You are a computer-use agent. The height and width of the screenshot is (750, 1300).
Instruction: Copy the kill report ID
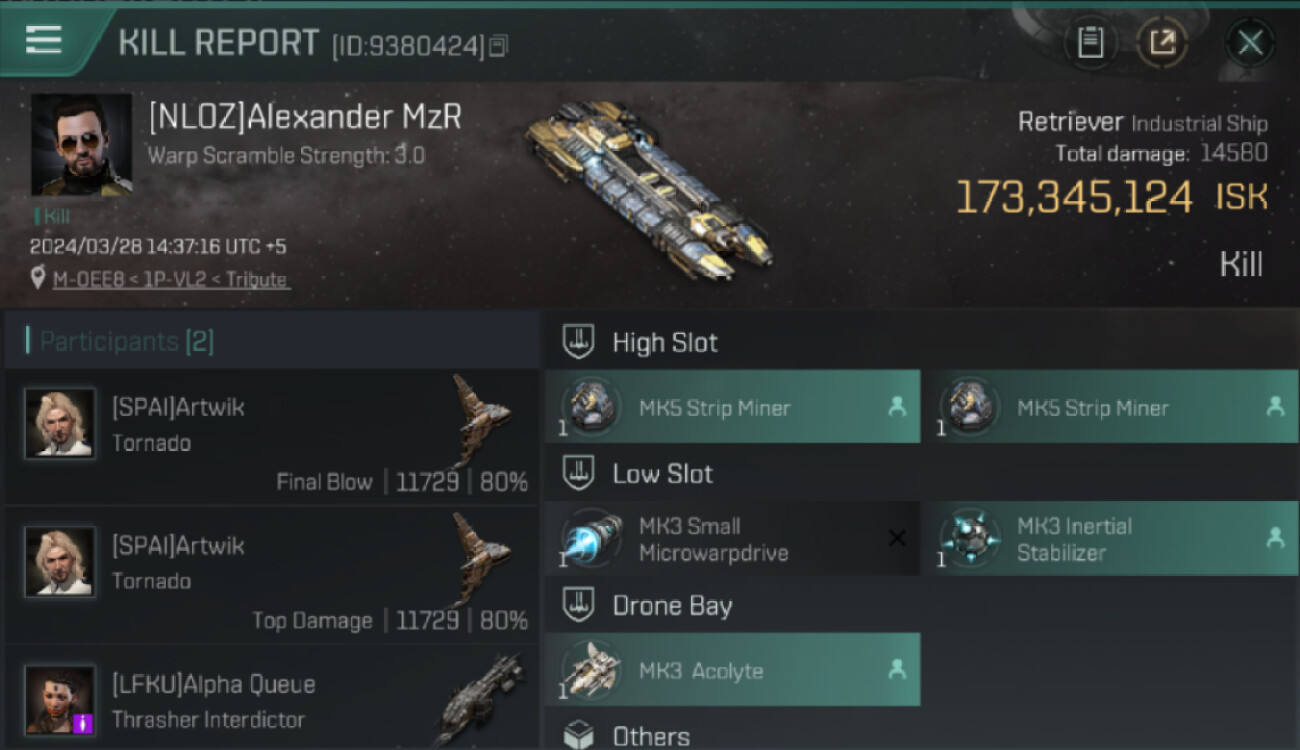click(498, 45)
